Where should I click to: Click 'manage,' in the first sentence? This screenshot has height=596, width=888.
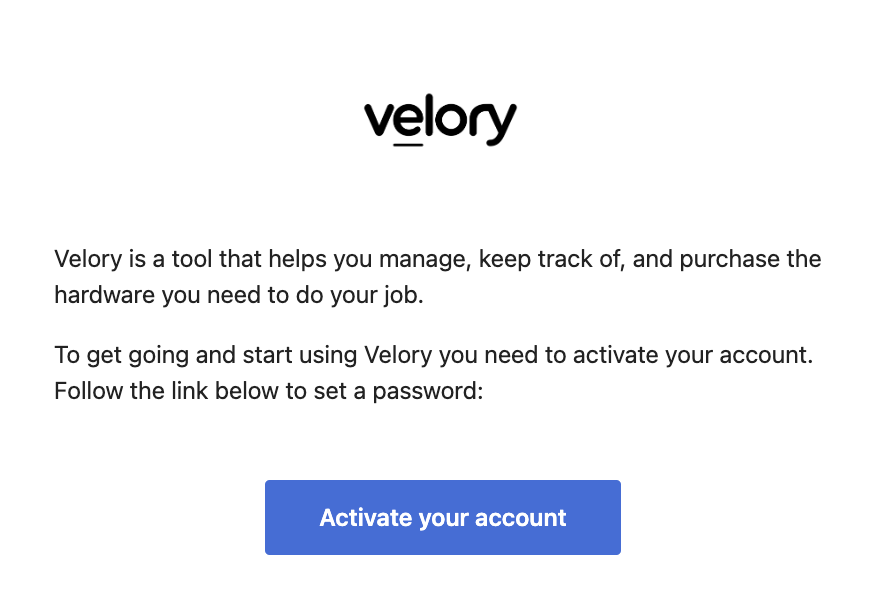tap(425, 259)
